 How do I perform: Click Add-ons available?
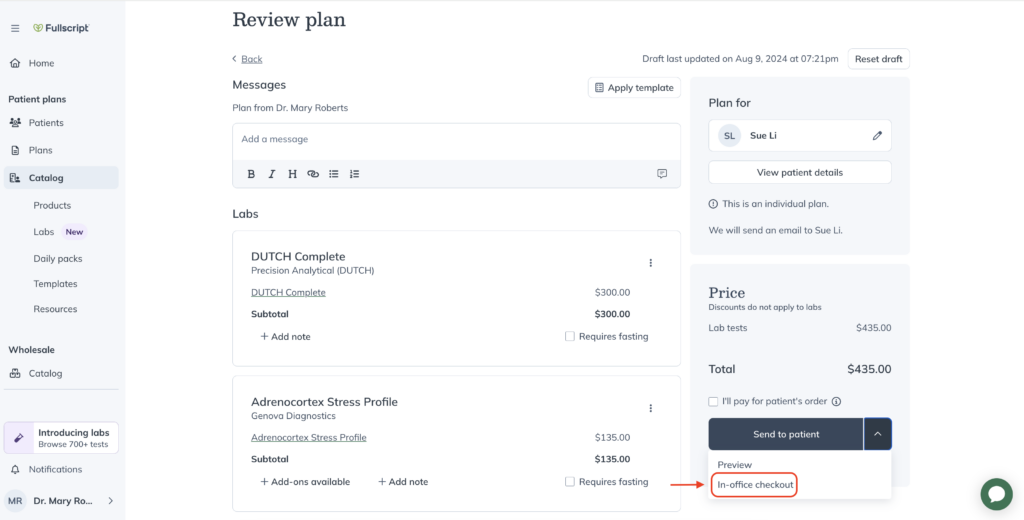[305, 481]
